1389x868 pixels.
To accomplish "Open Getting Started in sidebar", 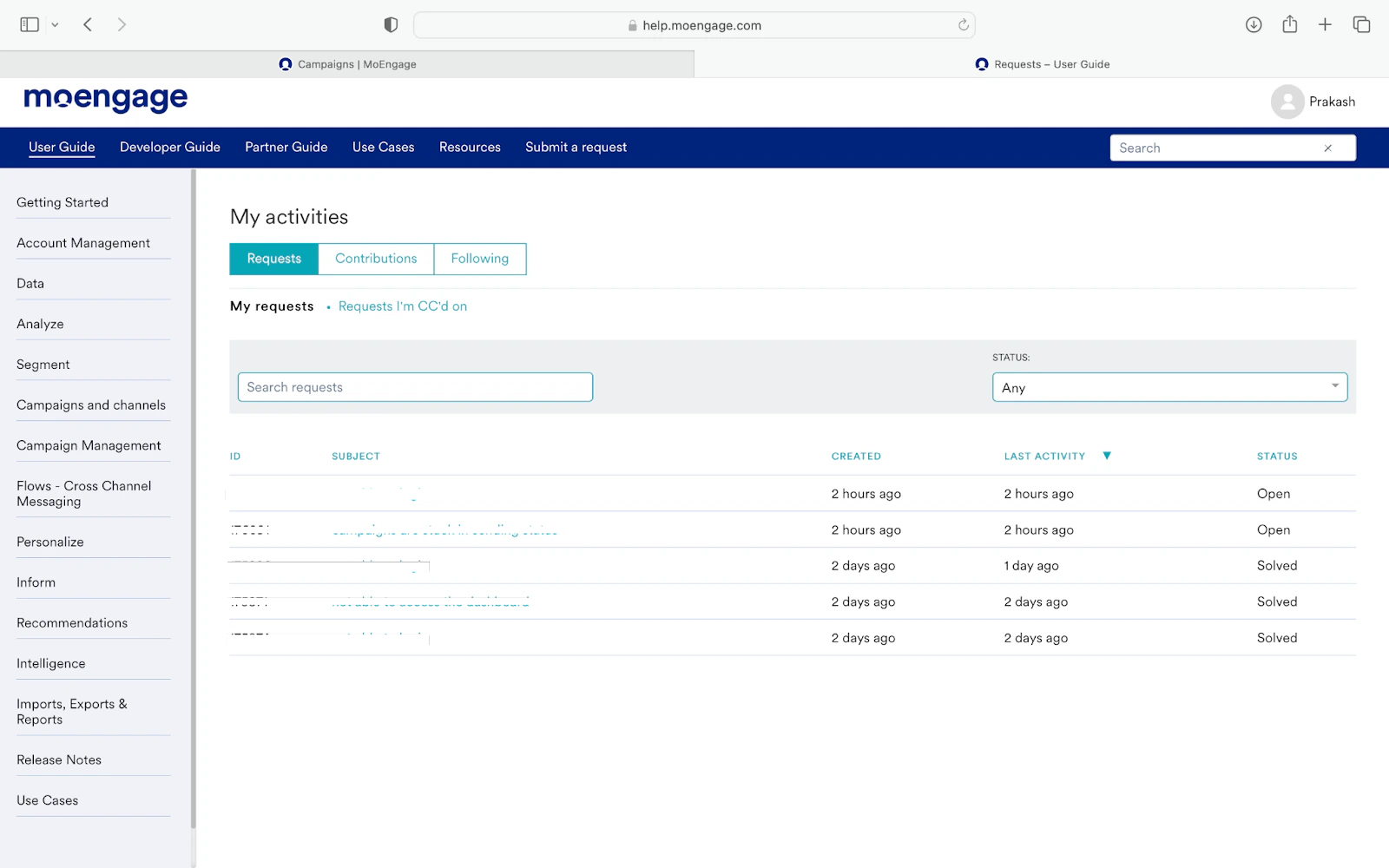I will (x=63, y=202).
